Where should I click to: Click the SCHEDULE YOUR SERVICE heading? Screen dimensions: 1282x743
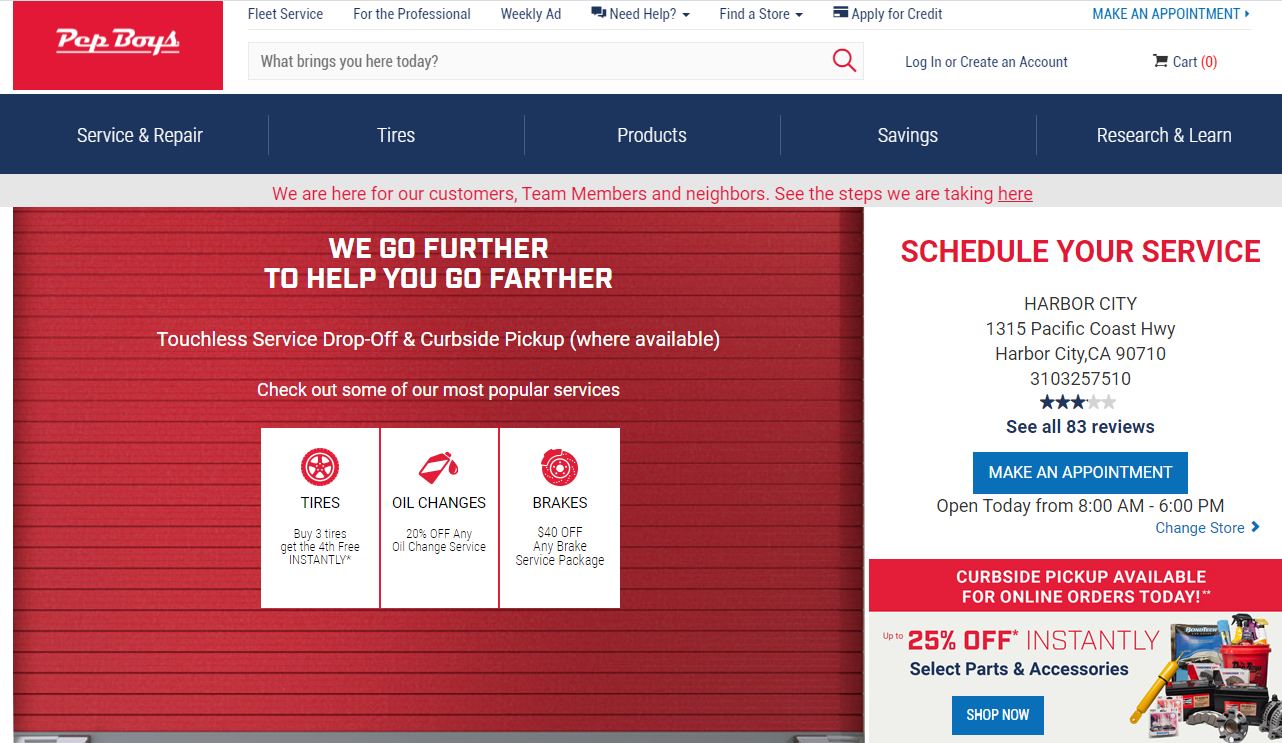pos(1080,252)
